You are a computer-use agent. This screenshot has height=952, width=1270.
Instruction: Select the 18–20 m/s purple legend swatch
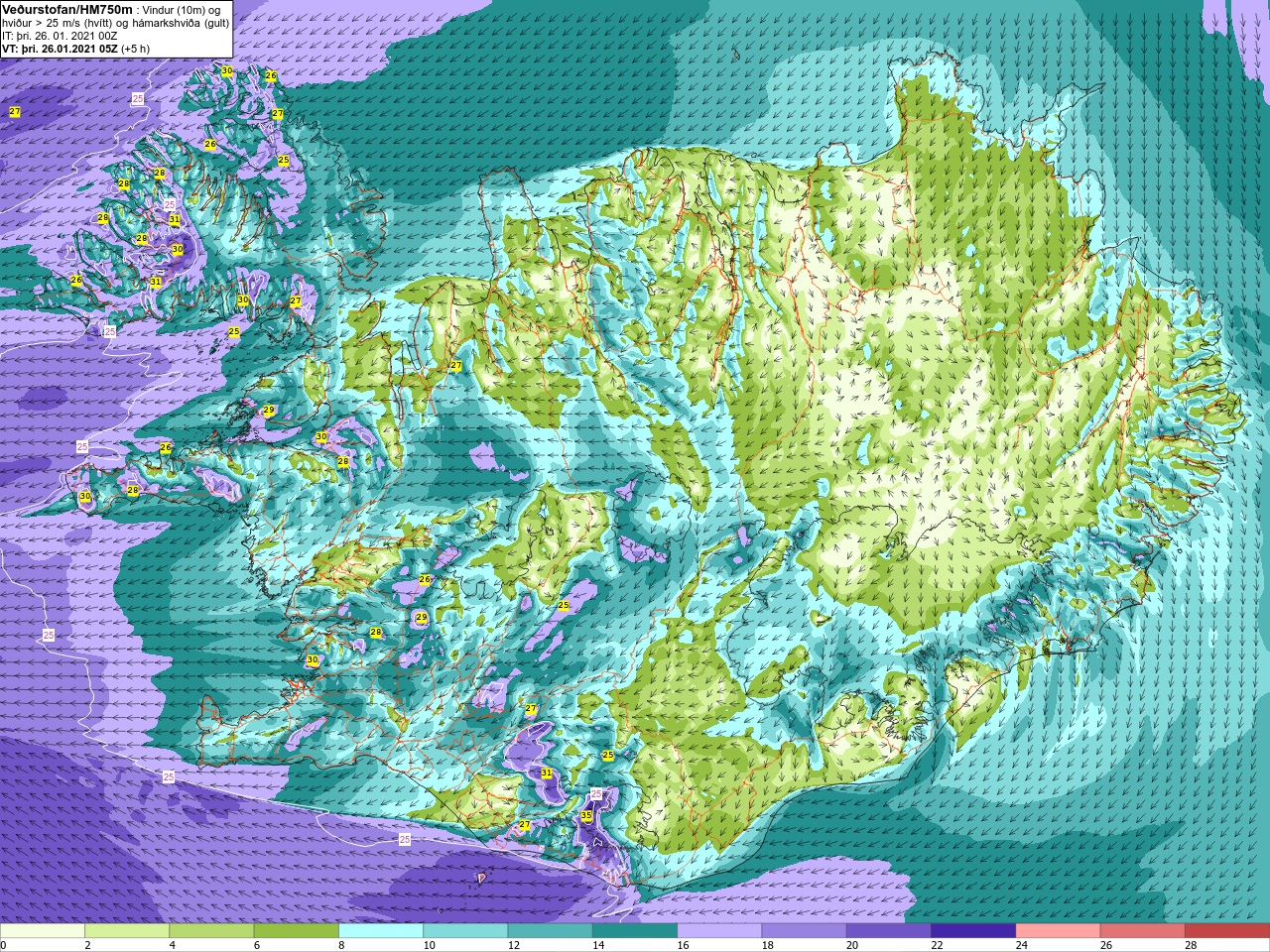[x=804, y=931]
